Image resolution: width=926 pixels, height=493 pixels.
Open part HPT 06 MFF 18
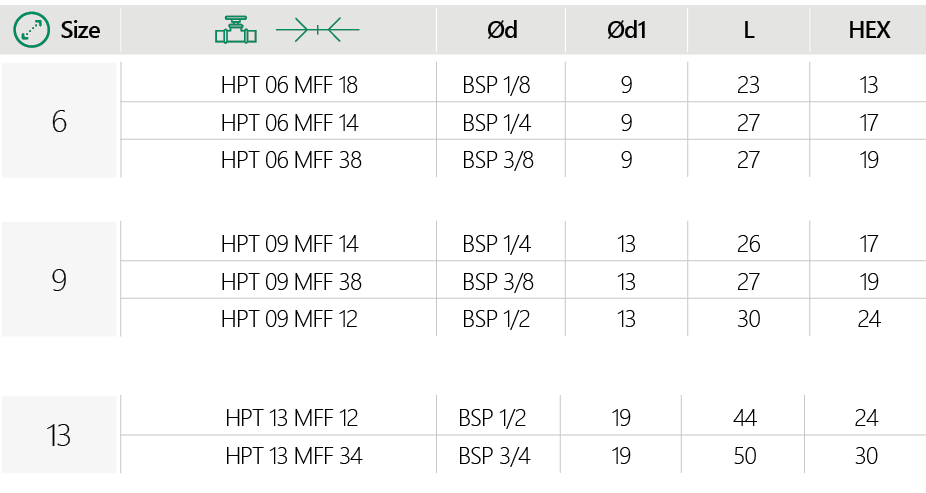coord(289,85)
